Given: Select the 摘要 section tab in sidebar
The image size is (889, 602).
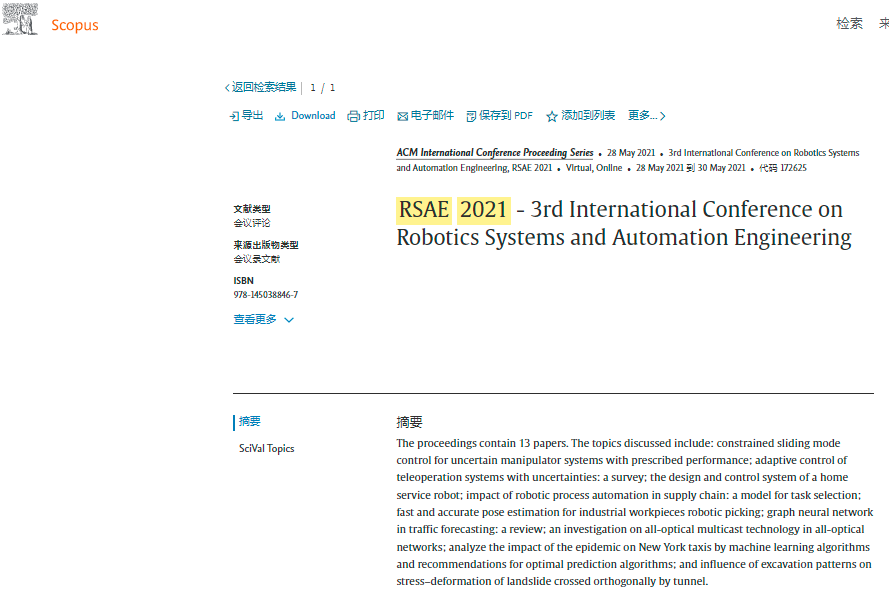Looking at the screenshot, I should (x=249, y=422).
